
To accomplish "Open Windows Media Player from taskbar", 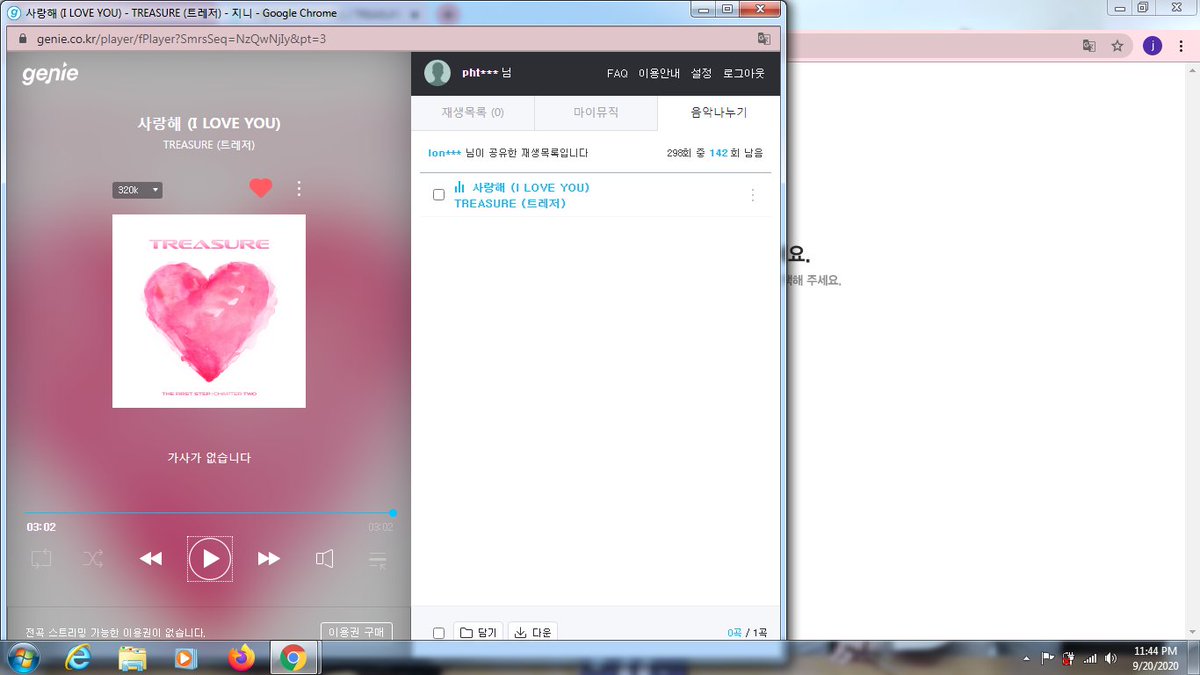I will click(186, 658).
